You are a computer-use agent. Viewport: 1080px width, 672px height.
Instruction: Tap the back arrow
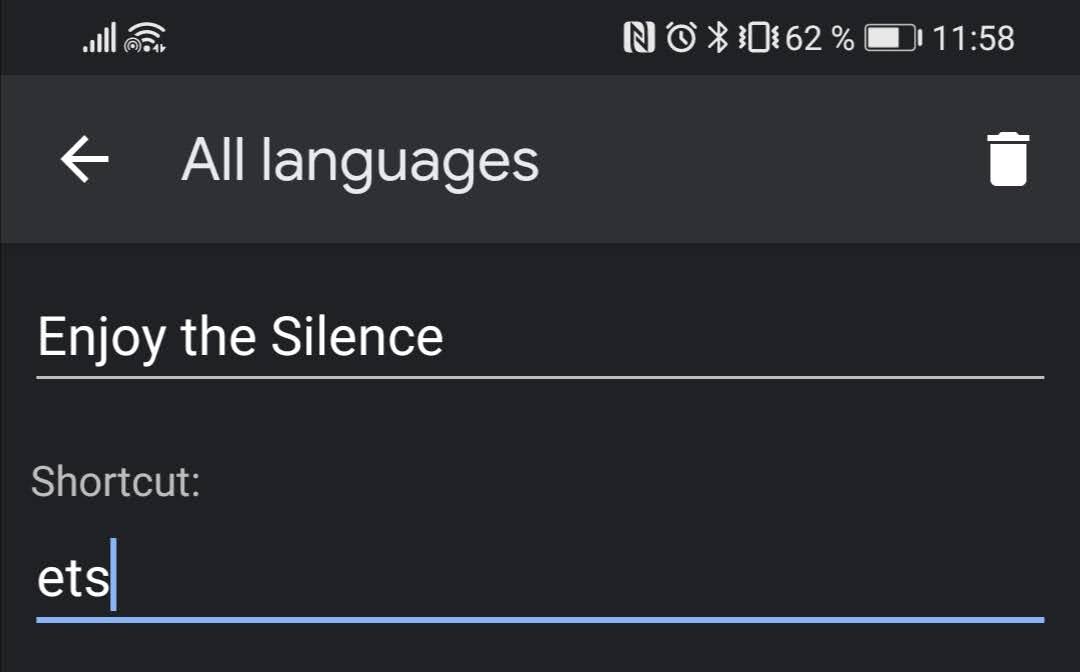84,159
